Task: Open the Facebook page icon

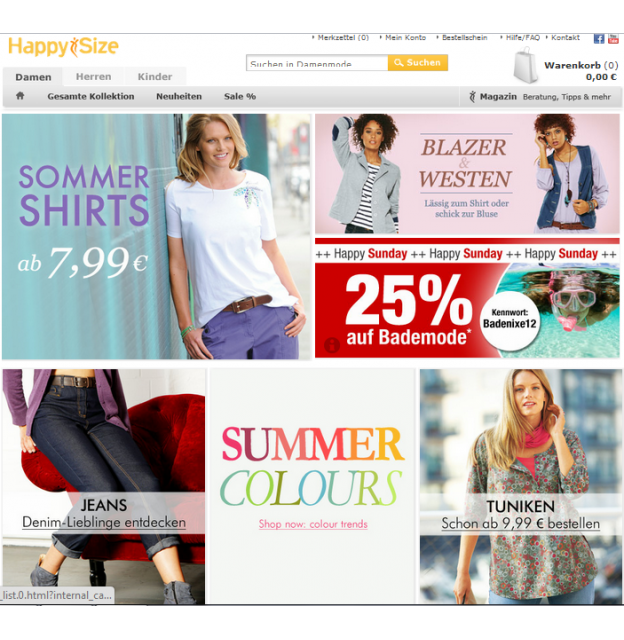Action: [599, 39]
